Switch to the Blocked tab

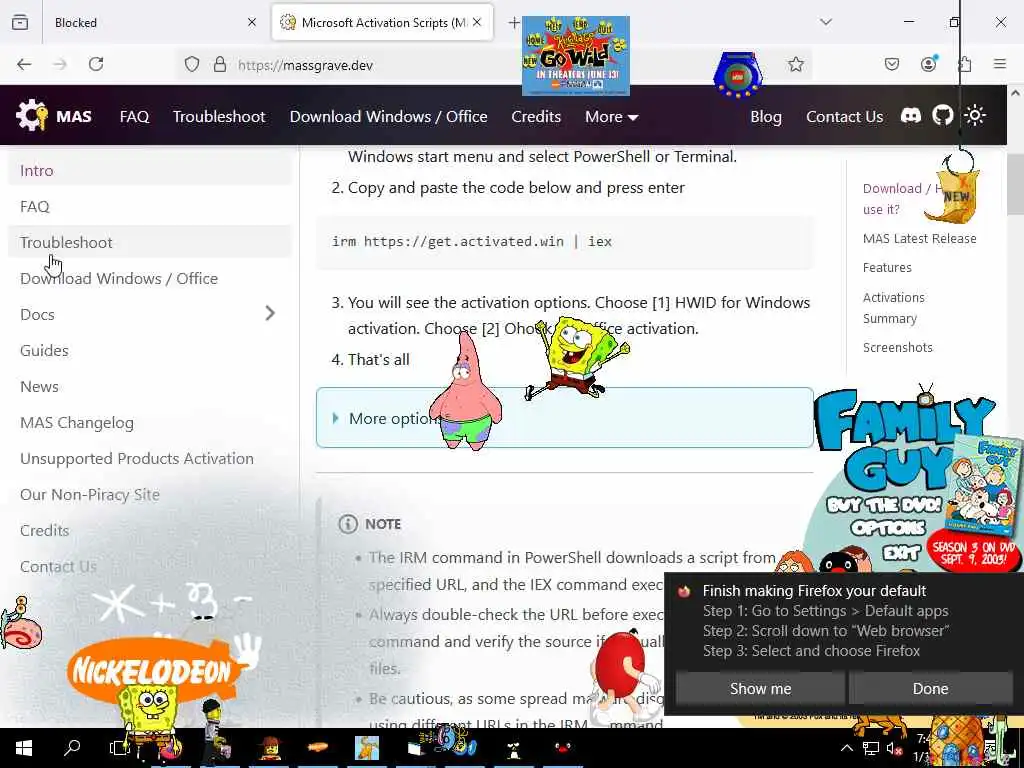(154, 22)
